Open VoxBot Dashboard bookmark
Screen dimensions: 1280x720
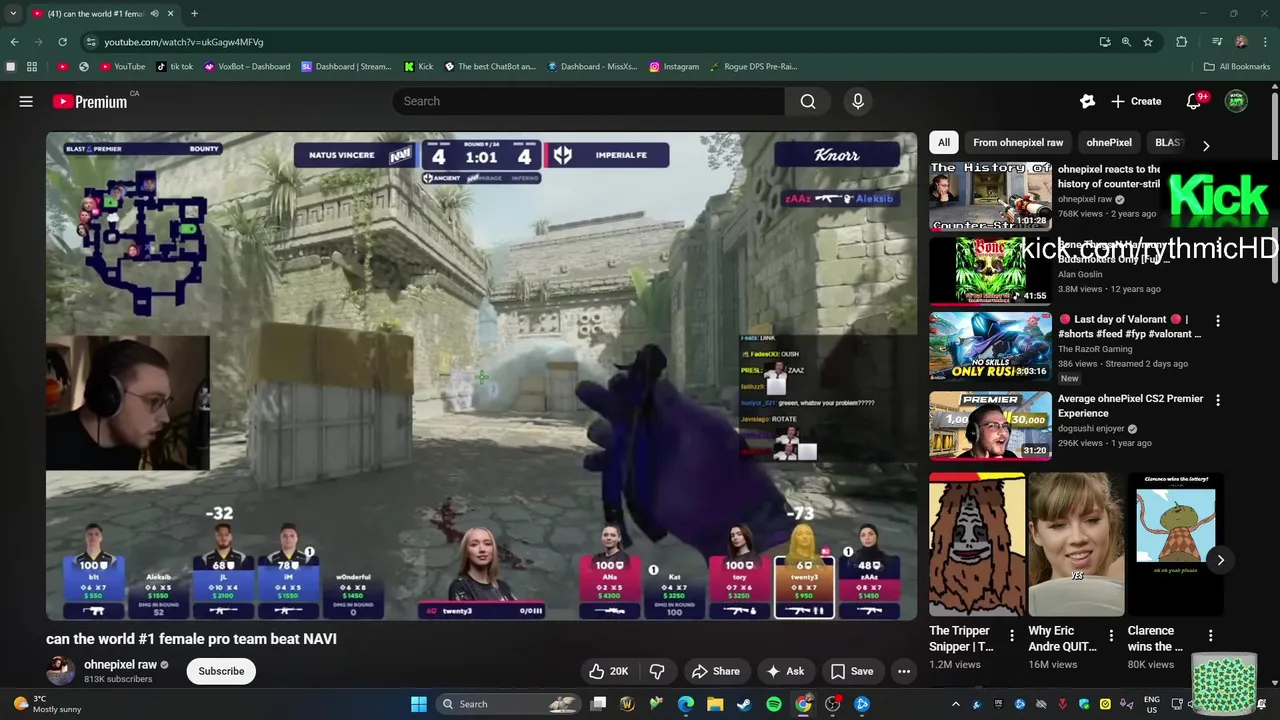247,67
